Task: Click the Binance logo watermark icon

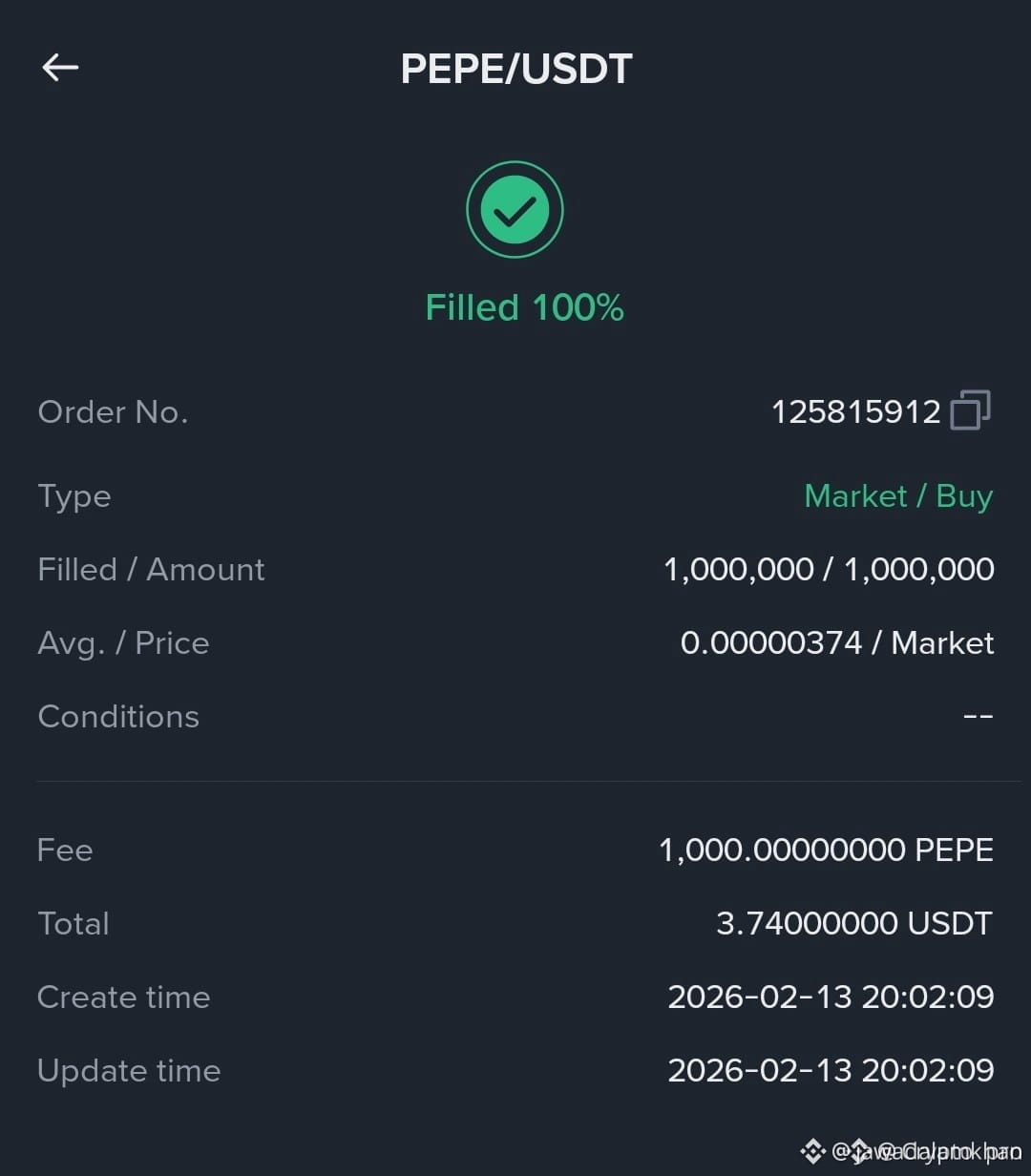Action: [x=812, y=1149]
